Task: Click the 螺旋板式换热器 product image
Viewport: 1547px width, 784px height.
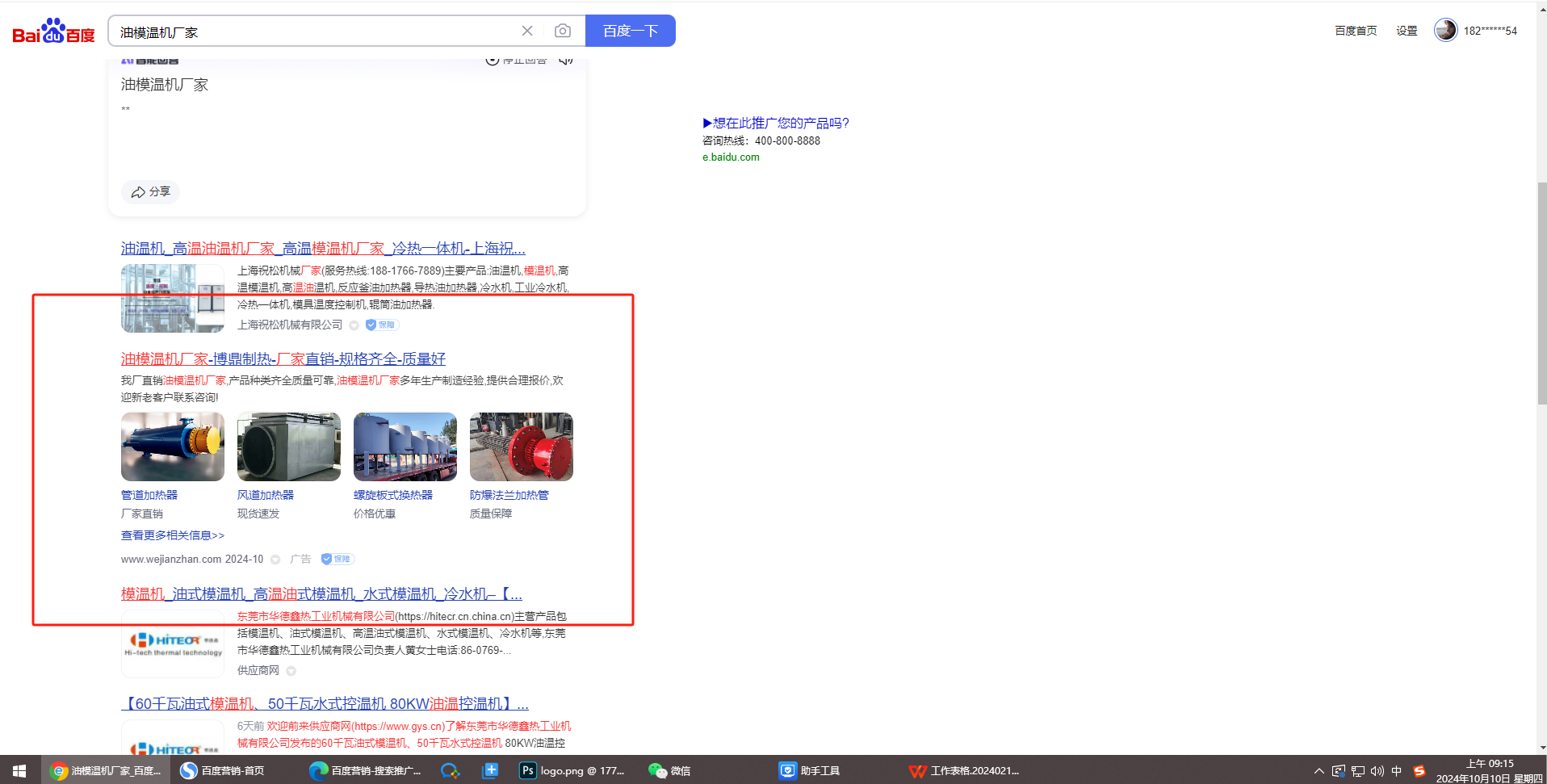Action: (405, 447)
